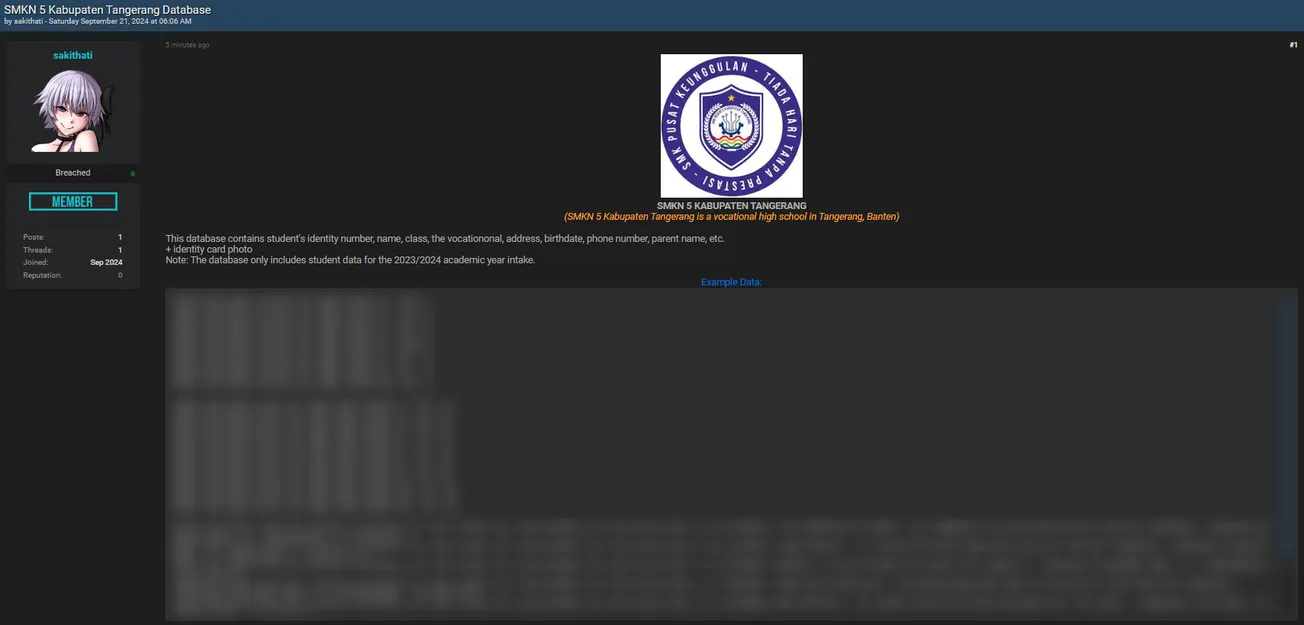Click the 'SMKN 5 KABUPATEN TANGERANG' bold heading
The image size is (1304, 625).
731,206
